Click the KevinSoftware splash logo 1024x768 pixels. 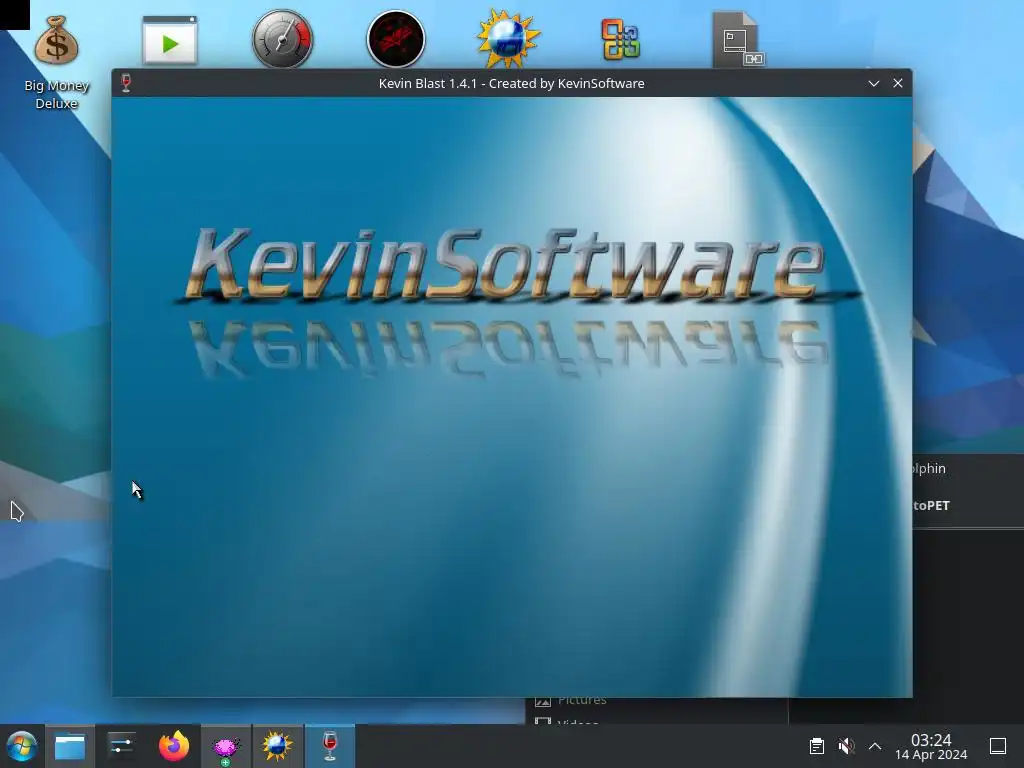(x=507, y=264)
